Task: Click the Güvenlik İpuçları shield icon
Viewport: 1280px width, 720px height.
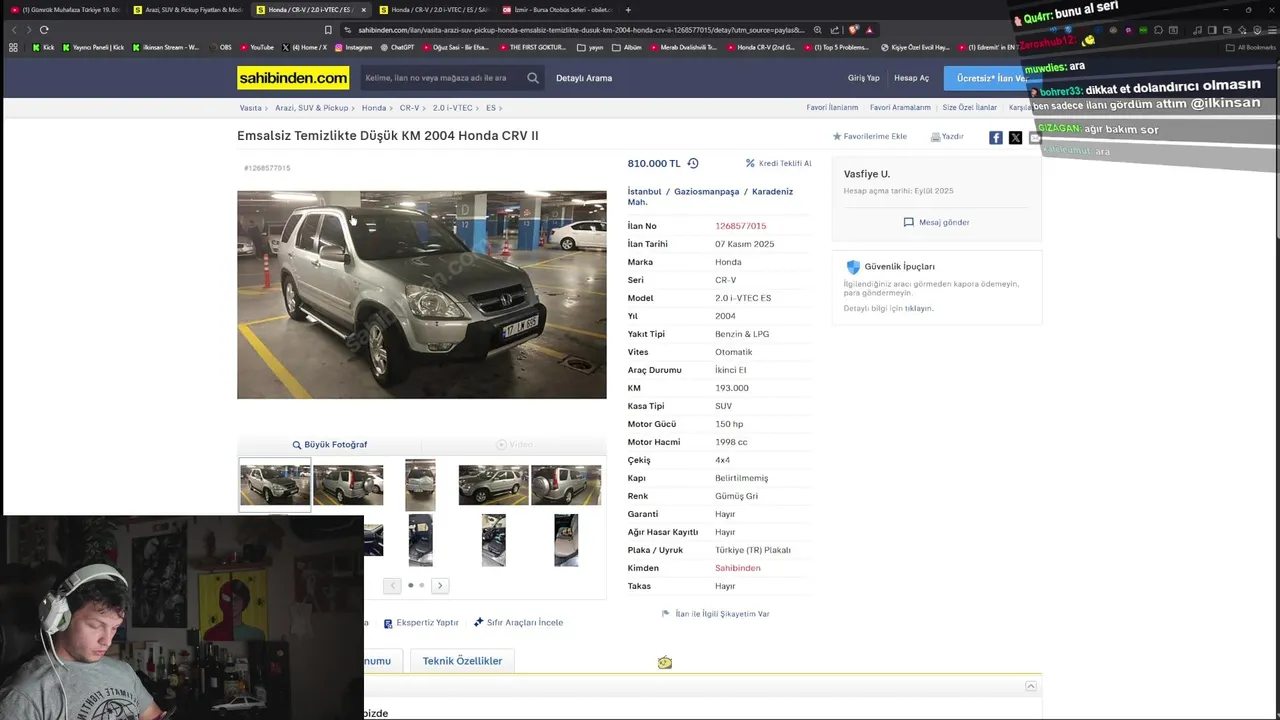Action: pos(853,267)
